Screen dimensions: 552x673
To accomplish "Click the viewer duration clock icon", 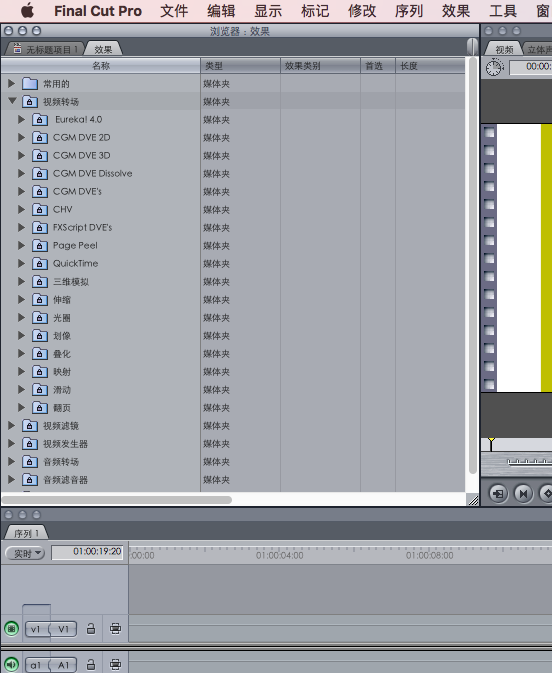I will pos(494,67).
